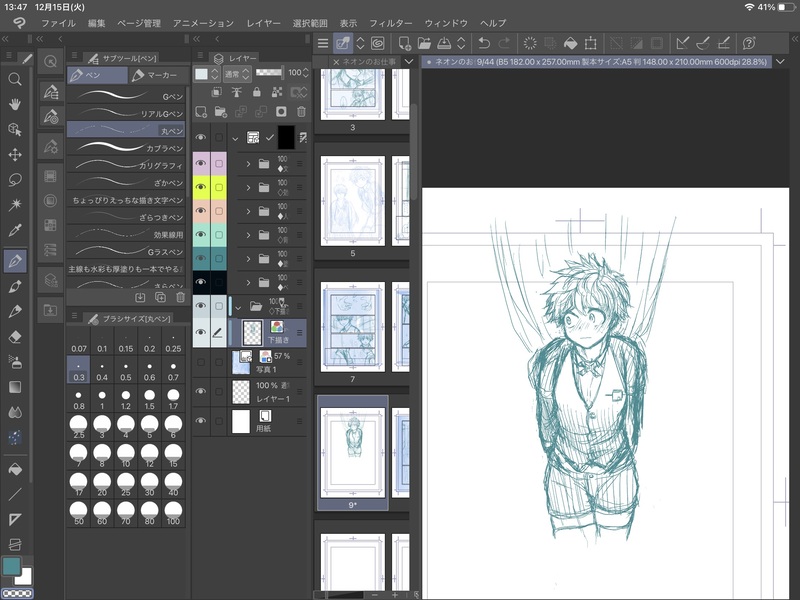Click the Fill bucket tool
800x600 pixels.
pyautogui.click(x=15, y=468)
